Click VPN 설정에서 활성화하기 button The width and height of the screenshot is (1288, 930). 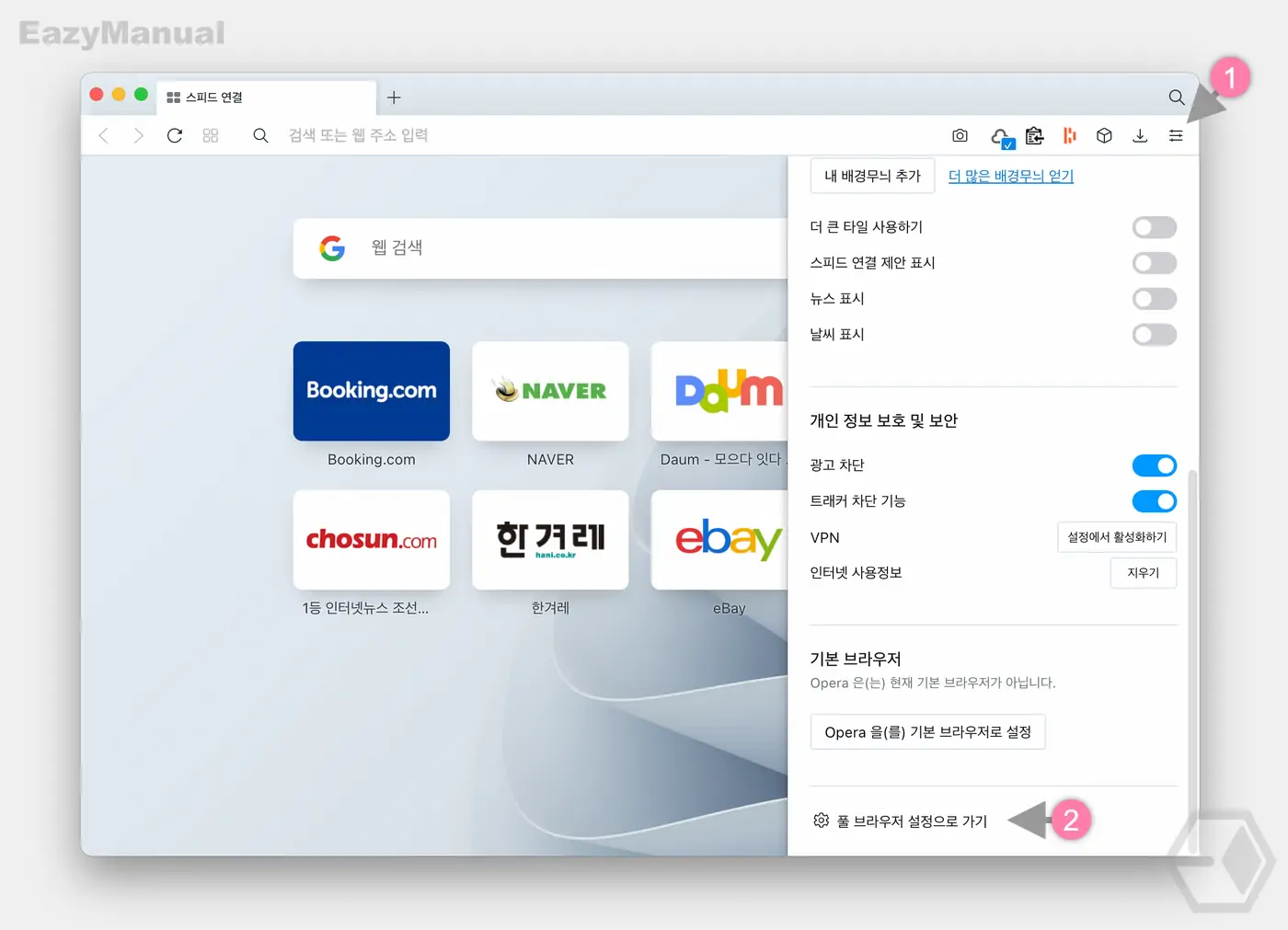pos(1117,537)
